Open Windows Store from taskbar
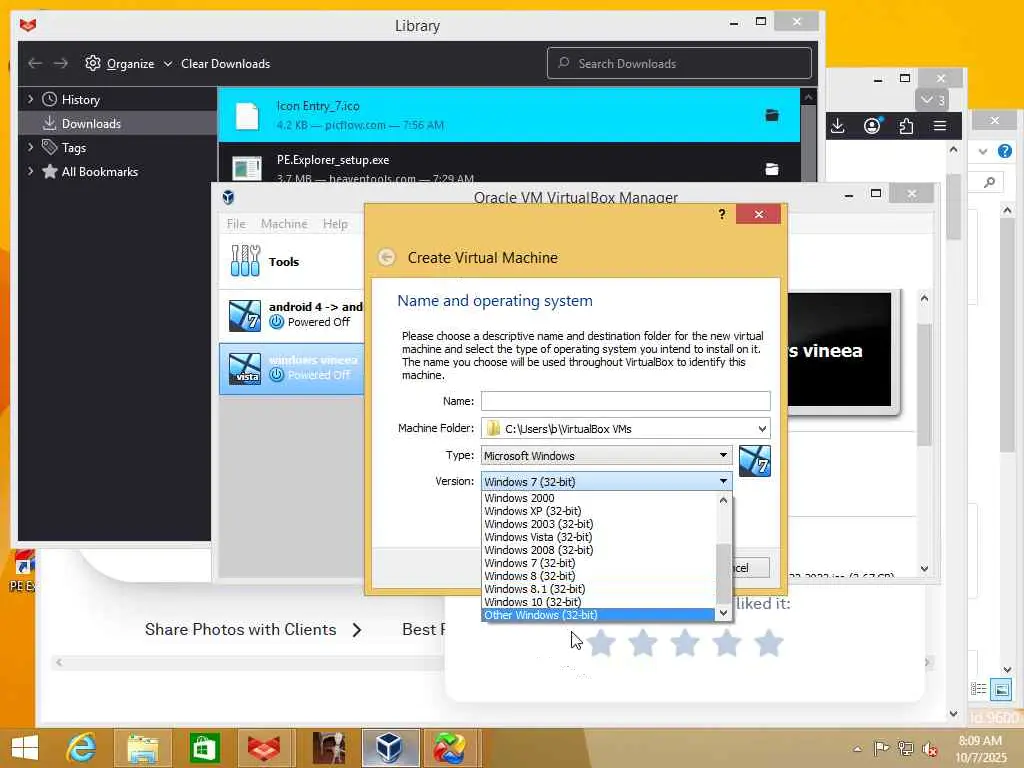The width and height of the screenshot is (1024, 768). coord(204,748)
